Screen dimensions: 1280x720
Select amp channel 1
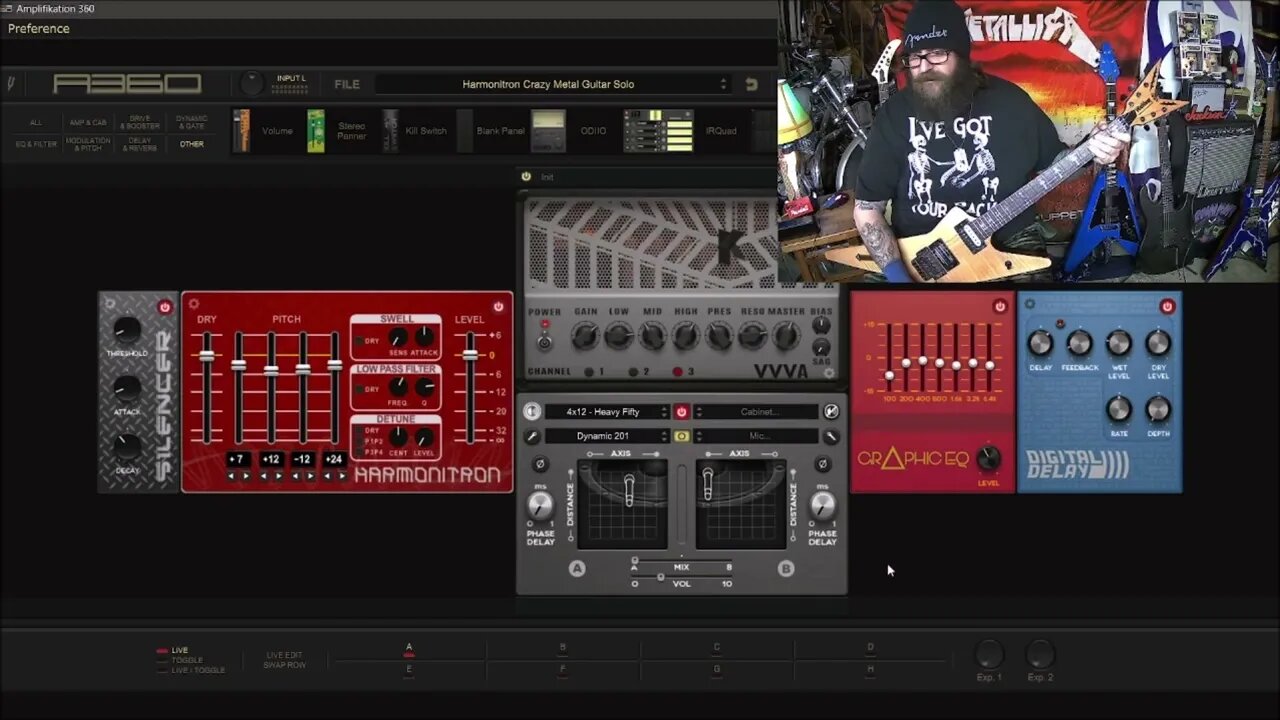pos(588,372)
